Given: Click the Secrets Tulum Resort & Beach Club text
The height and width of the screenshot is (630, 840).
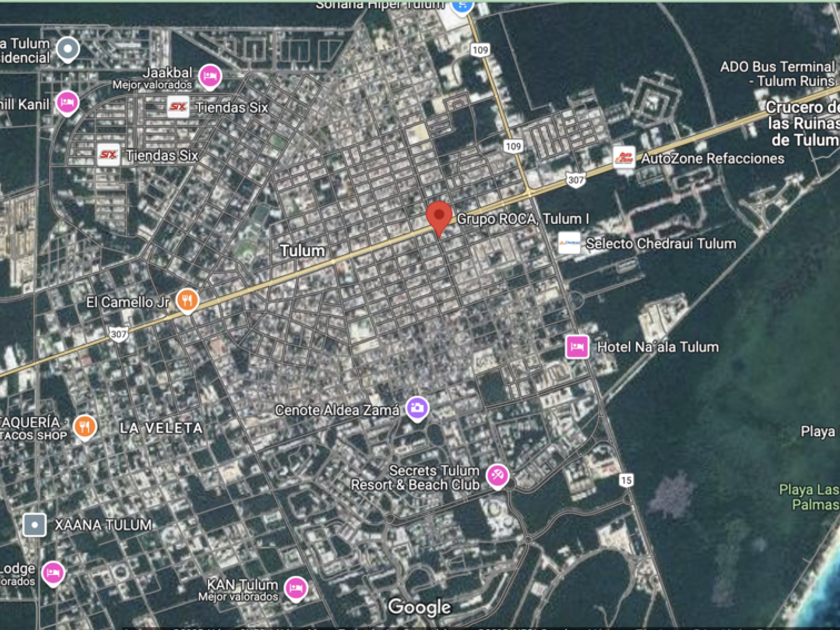Looking at the screenshot, I should (415, 478).
